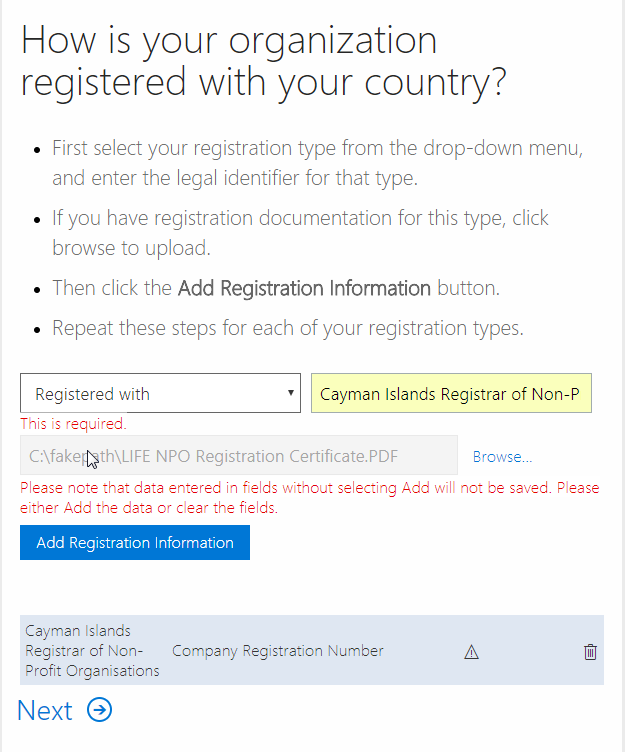Click the circled arrow icon beside Next
This screenshot has width=625, height=752.
tap(99, 709)
